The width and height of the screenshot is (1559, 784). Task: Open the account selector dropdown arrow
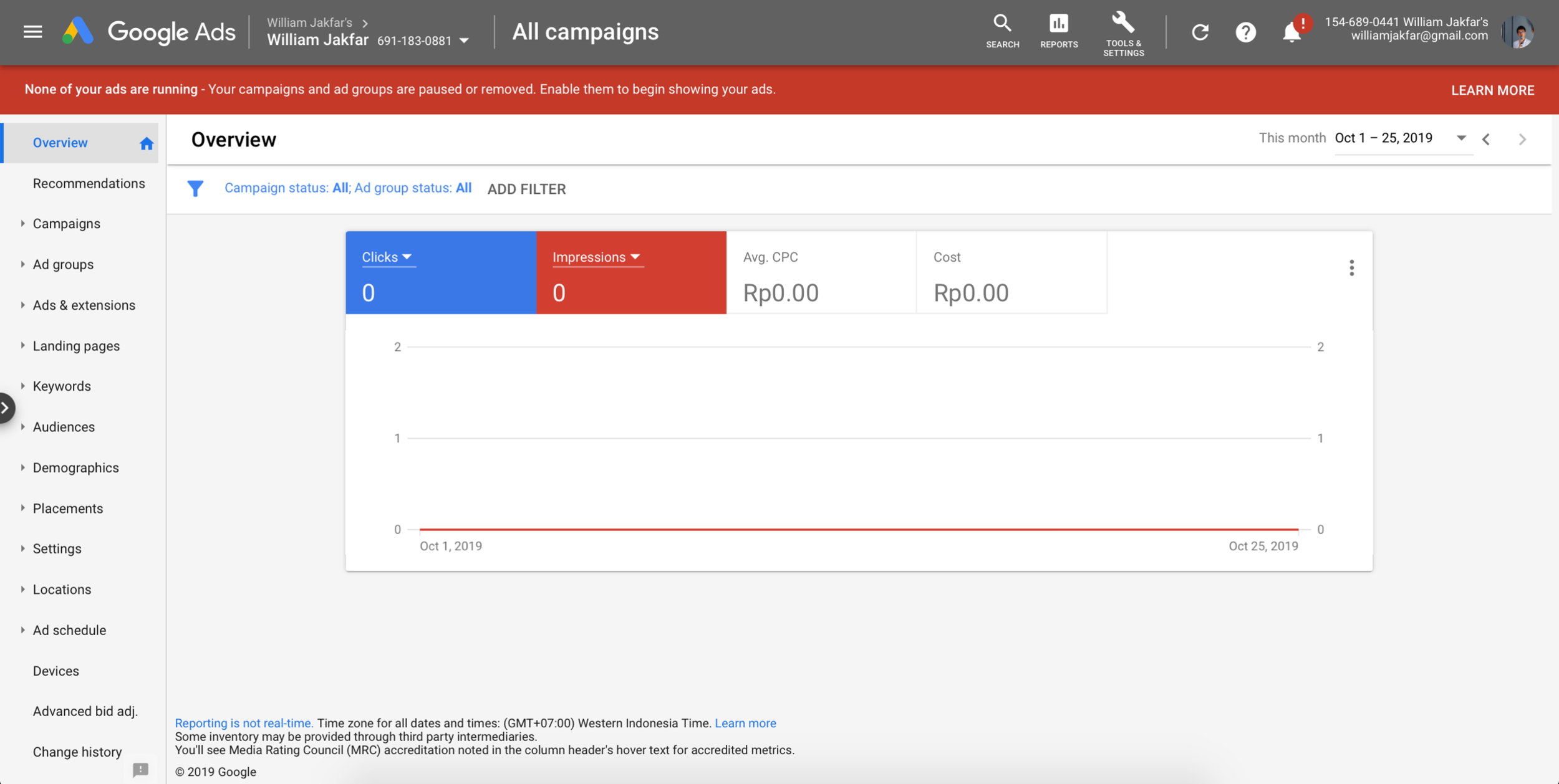tap(464, 41)
